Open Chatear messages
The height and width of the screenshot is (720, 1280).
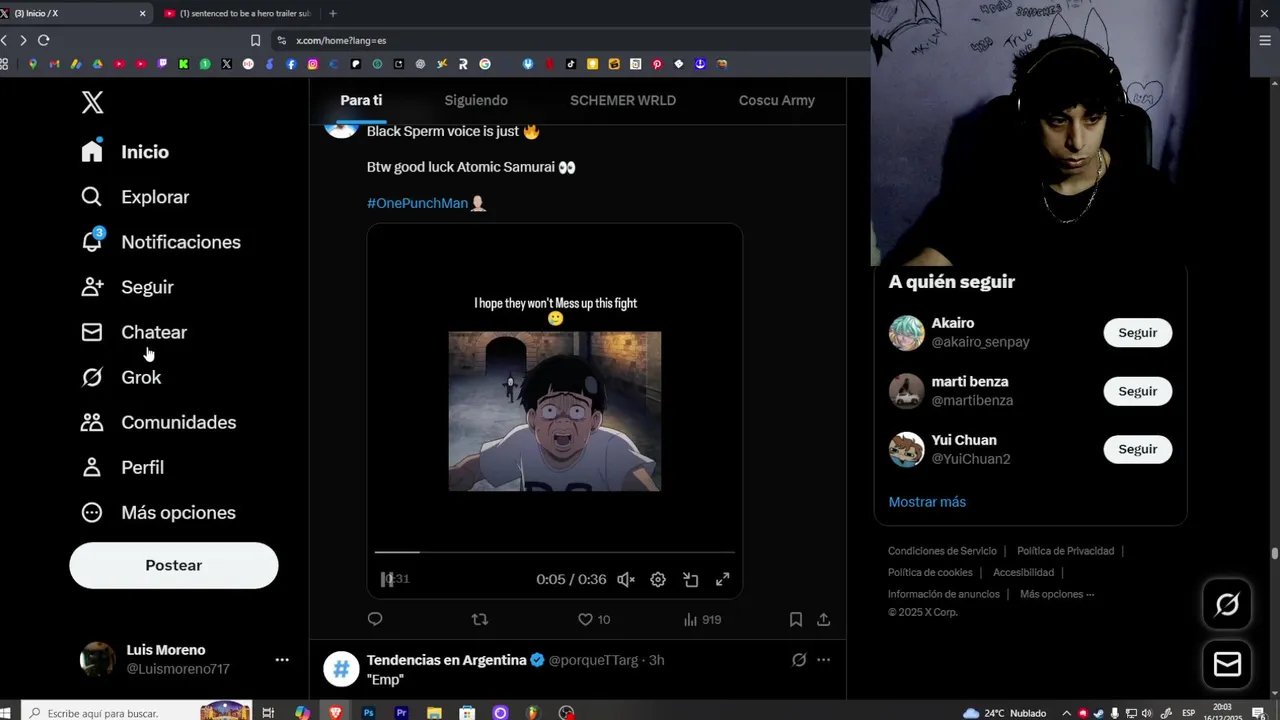coord(134,332)
